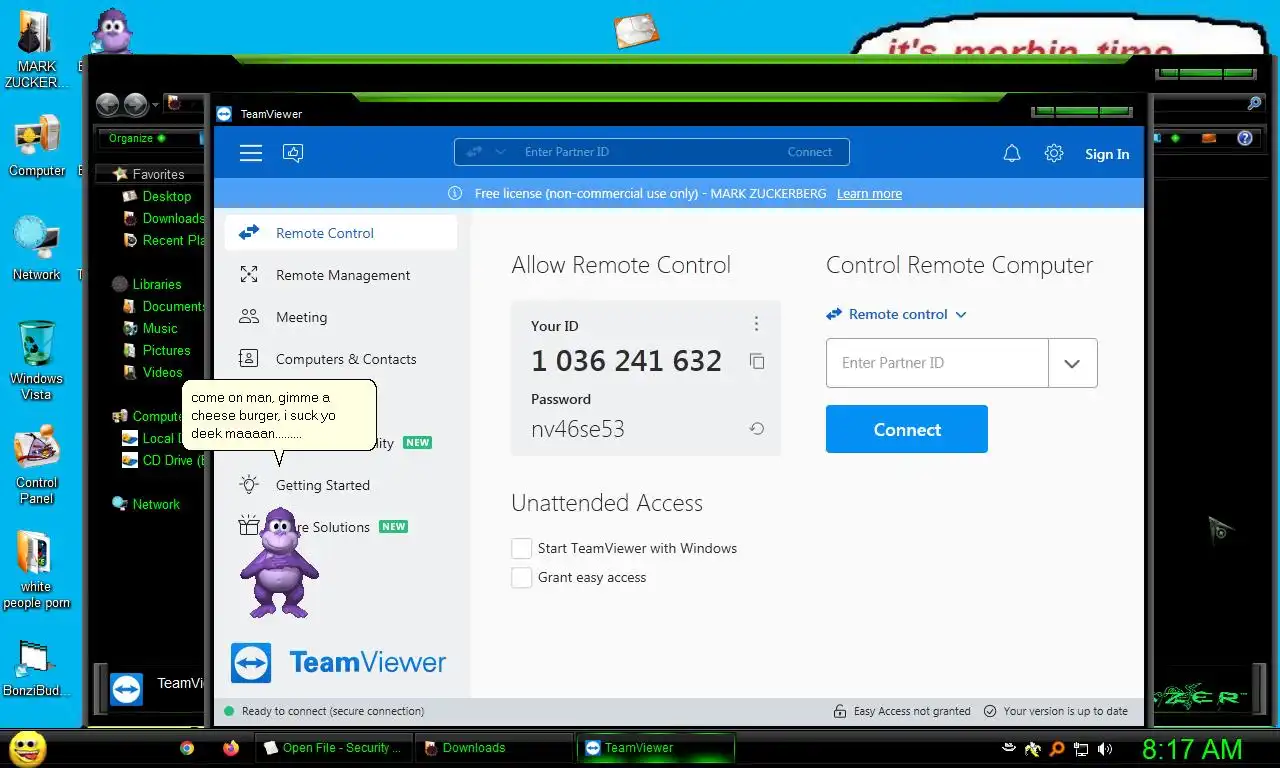Screen dimensions: 1280x768
Task: Select the BonziBud... desktop shortcut
Action: click(37, 668)
